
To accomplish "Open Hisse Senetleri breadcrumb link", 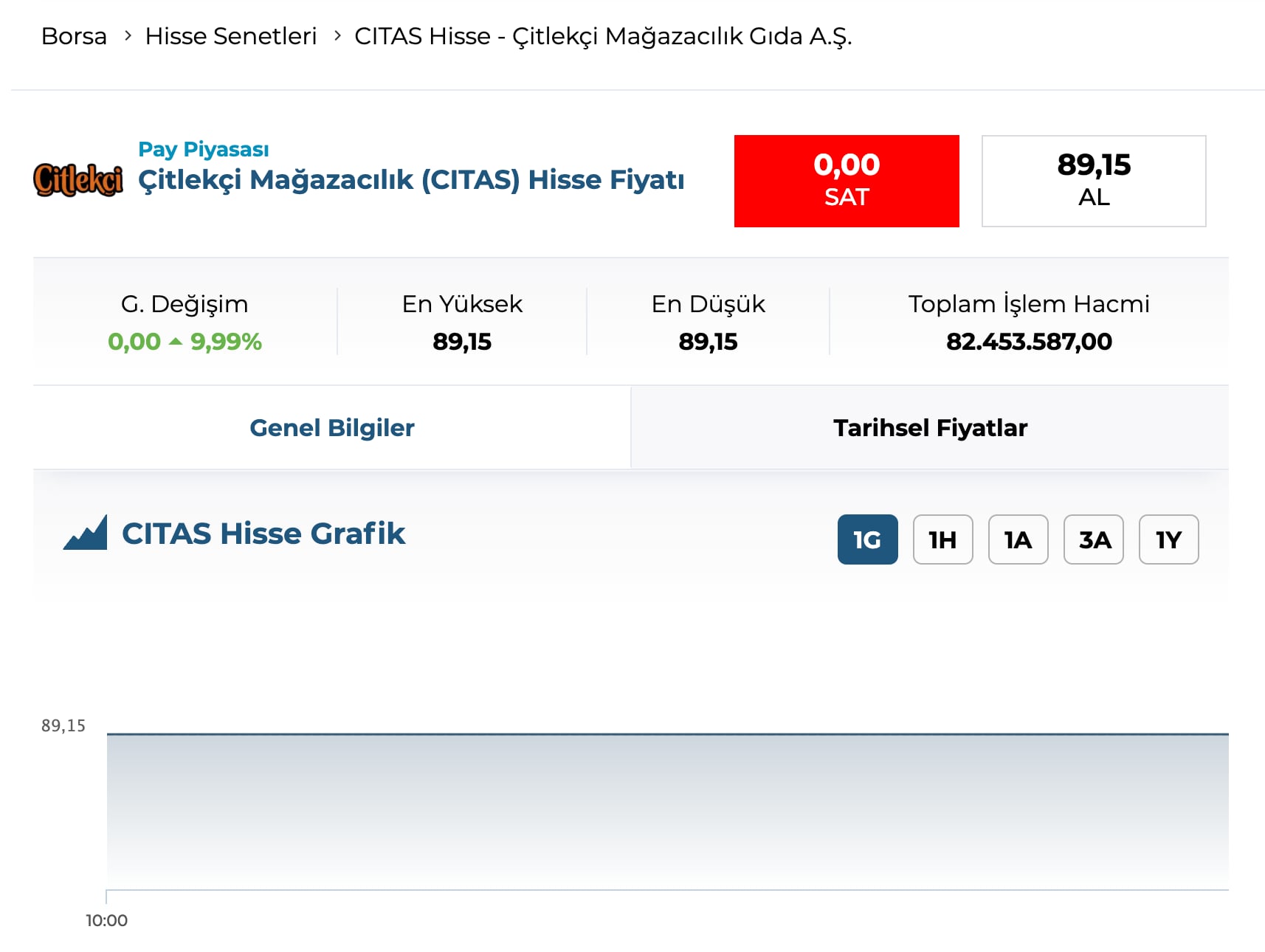I will click(231, 35).
